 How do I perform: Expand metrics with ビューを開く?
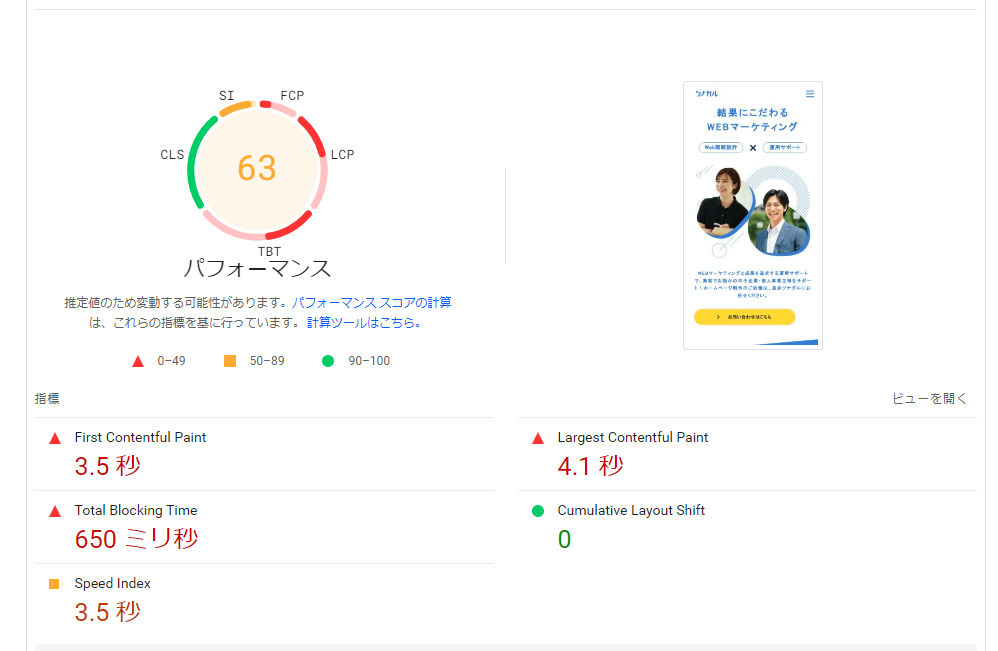tap(929, 398)
